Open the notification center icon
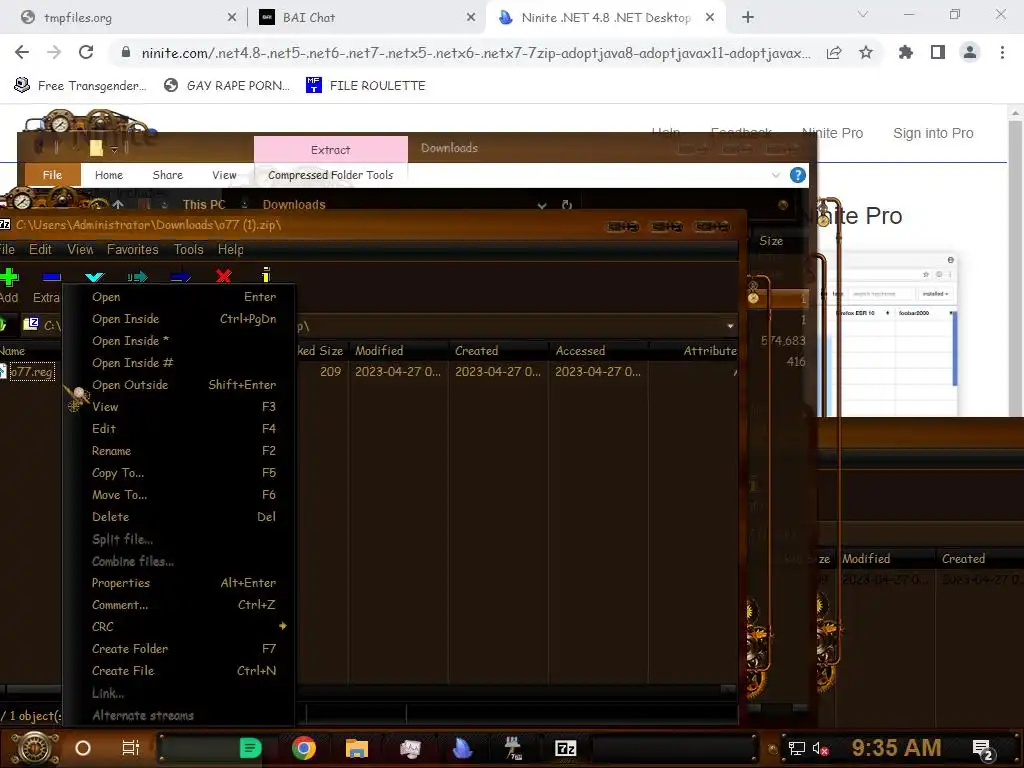The width and height of the screenshot is (1024, 768). 982,748
